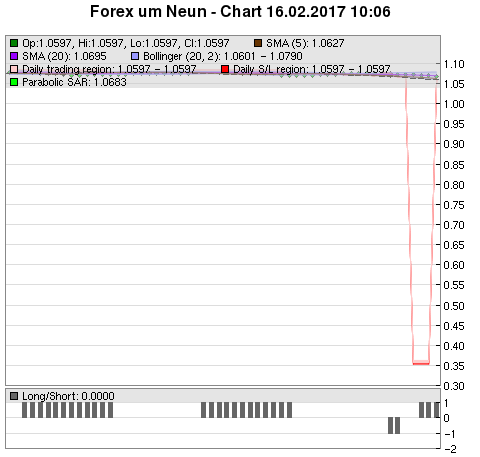Click the 0.45 price axis label
Viewport: 480px width, 457px height.
pyautogui.click(x=454, y=326)
